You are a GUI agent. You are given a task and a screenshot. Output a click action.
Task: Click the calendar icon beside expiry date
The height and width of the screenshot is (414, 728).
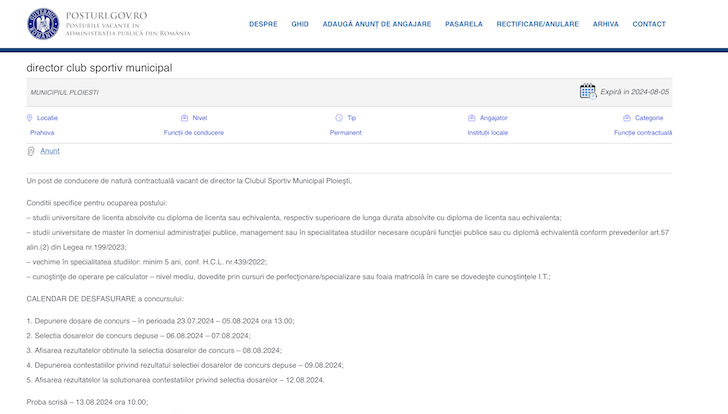point(588,91)
